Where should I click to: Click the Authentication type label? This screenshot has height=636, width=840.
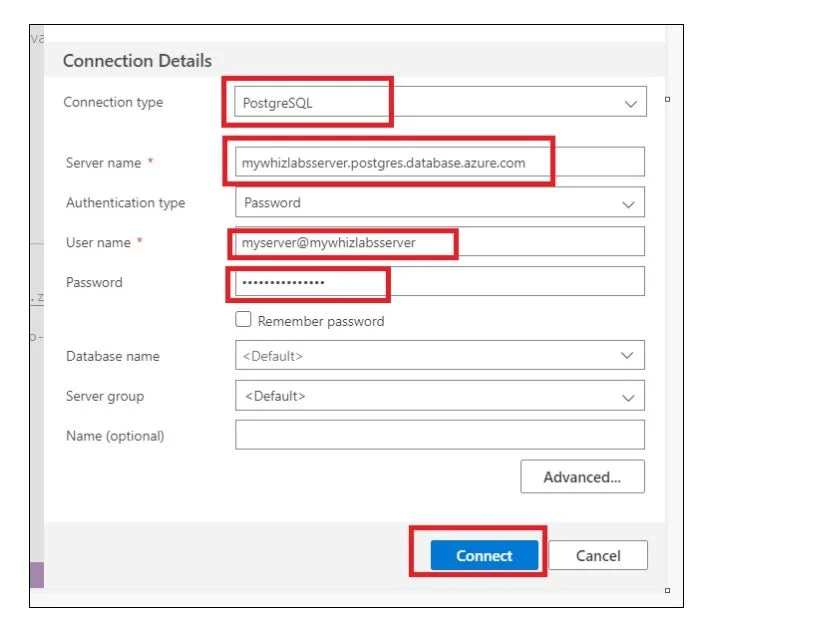pyautogui.click(x=125, y=203)
